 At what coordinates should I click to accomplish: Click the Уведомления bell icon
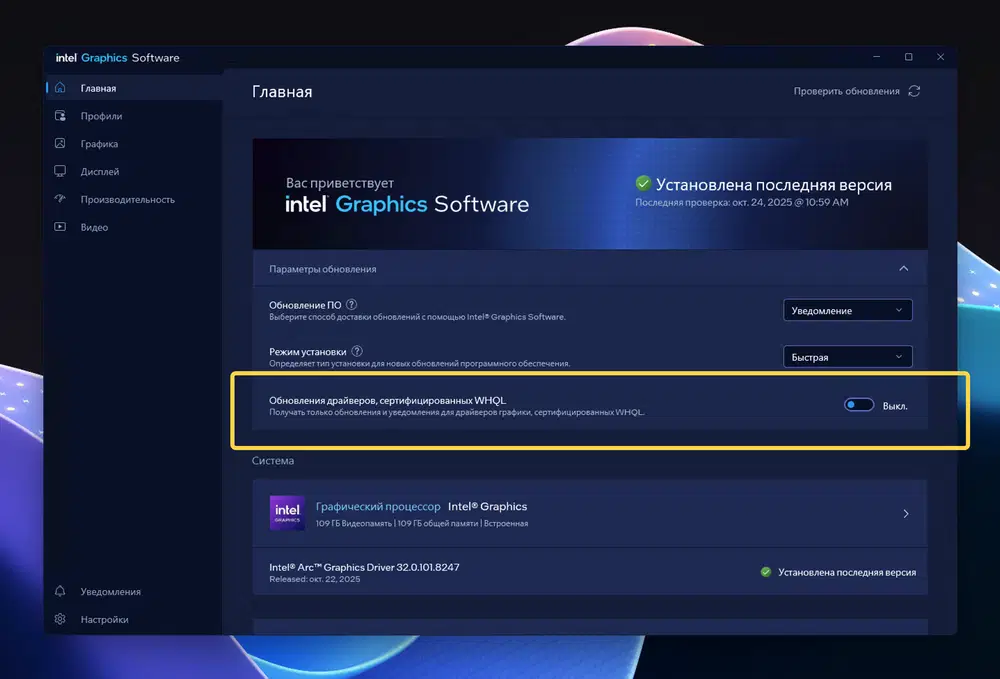(x=60, y=591)
